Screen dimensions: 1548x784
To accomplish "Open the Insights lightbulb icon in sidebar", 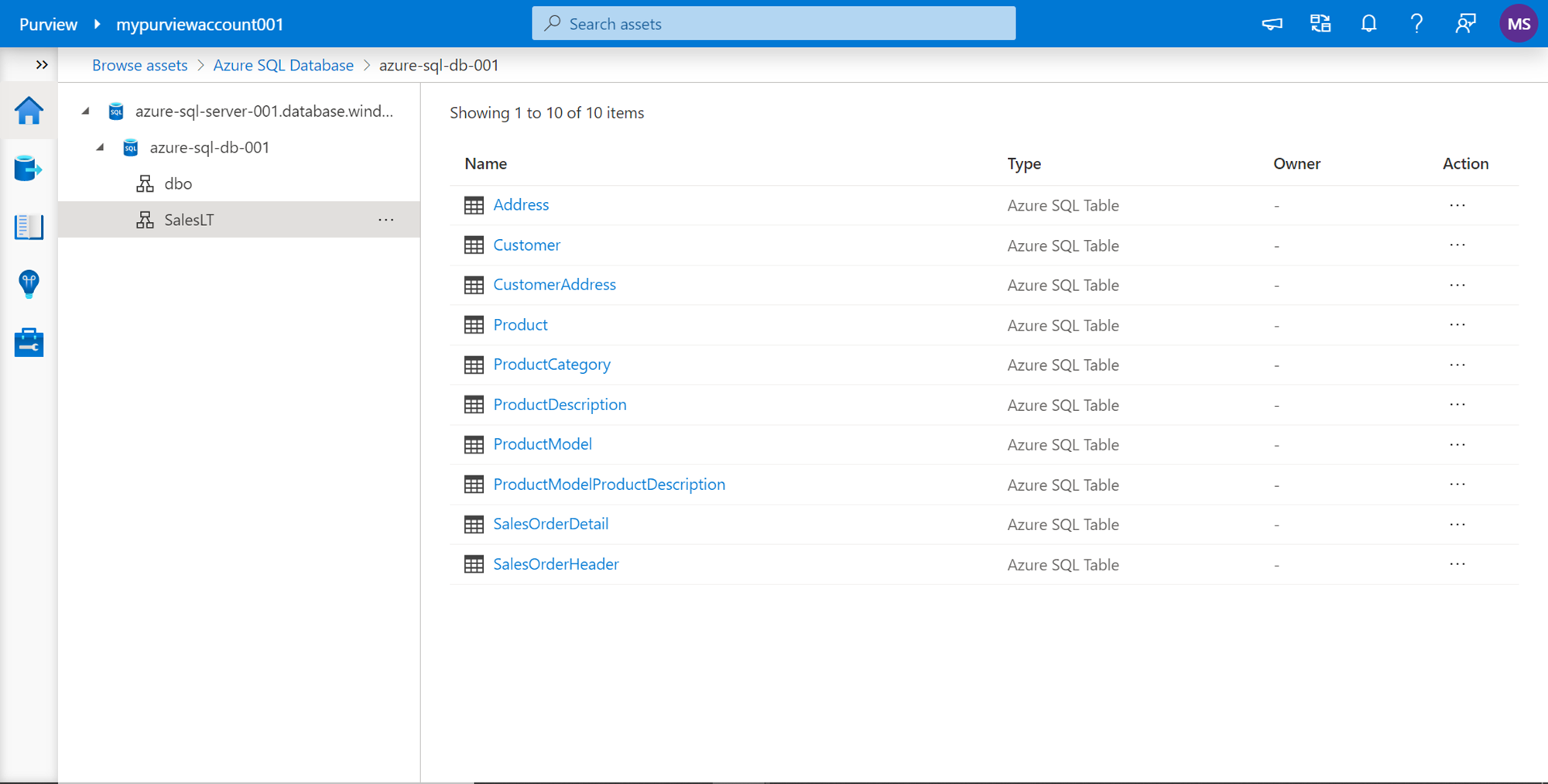I will pyautogui.click(x=29, y=284).
